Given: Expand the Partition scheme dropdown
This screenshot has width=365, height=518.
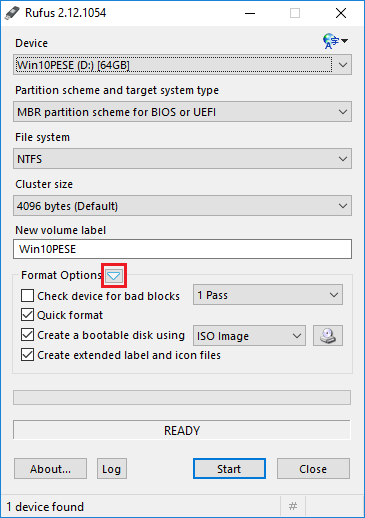Looking at the screenshot, I should (182, 112).
